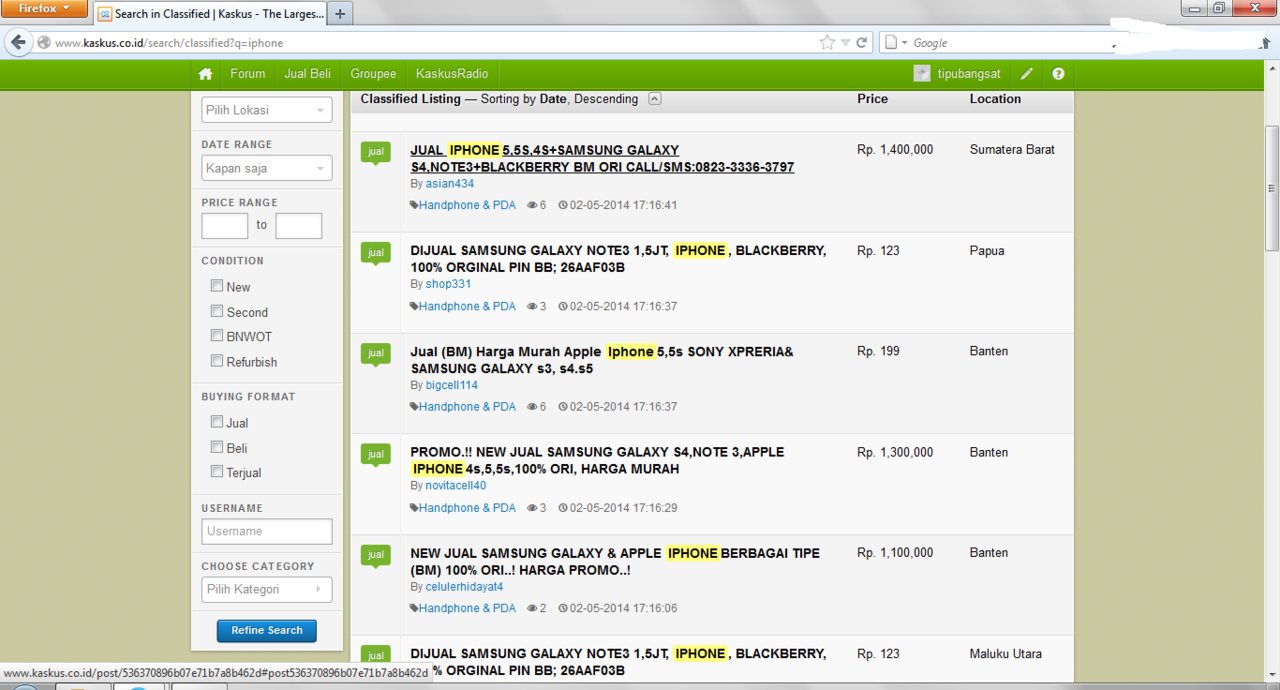The height and width of the screenshot is (690, 1280).
Task: Click the Username filter field
Action: [267, 531]
